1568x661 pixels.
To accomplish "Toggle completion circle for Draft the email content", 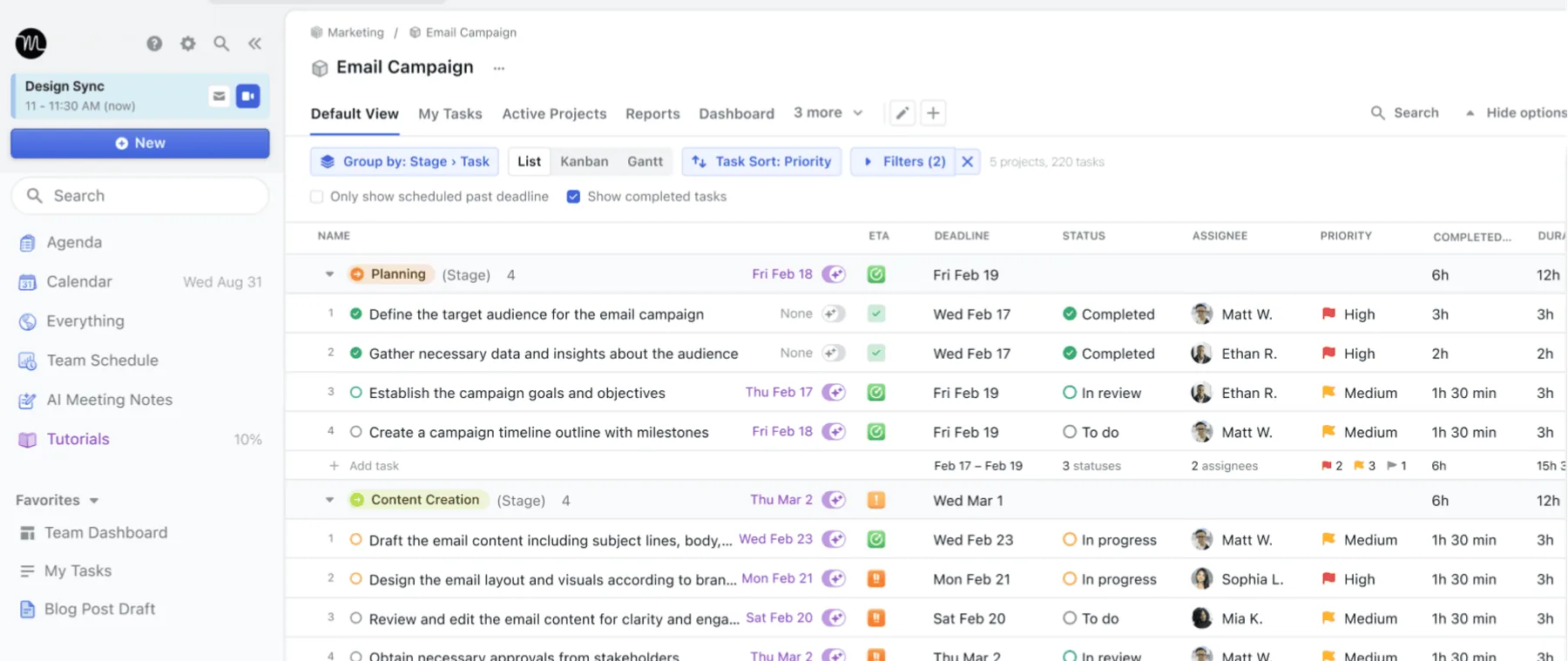I will pos(355,540).
